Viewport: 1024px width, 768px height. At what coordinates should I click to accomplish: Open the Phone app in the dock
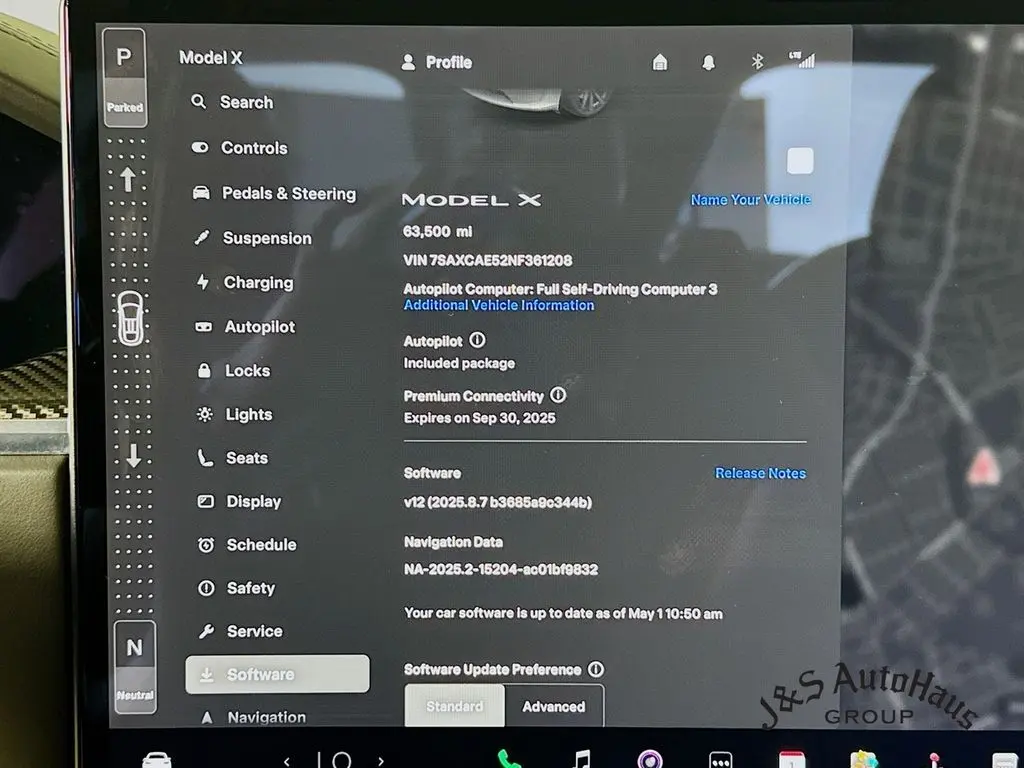509,758
